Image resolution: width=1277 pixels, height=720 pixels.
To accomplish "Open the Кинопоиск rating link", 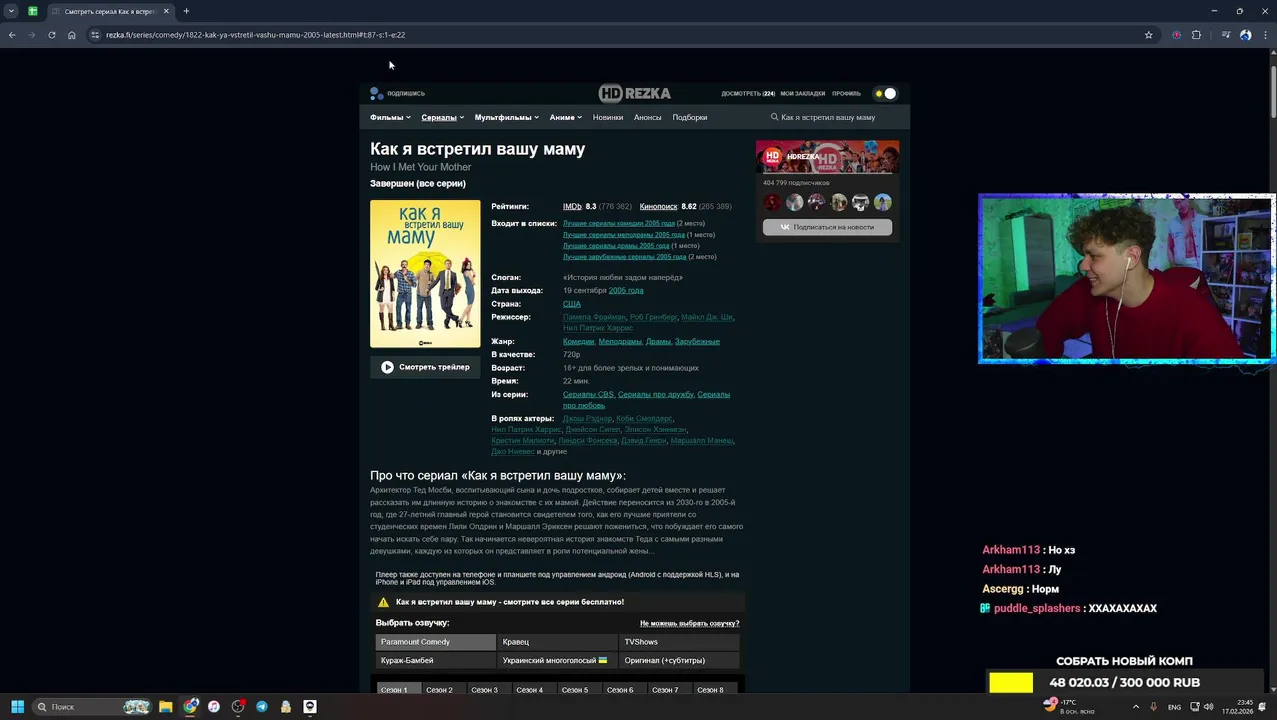I will click(x=658, y=206).
